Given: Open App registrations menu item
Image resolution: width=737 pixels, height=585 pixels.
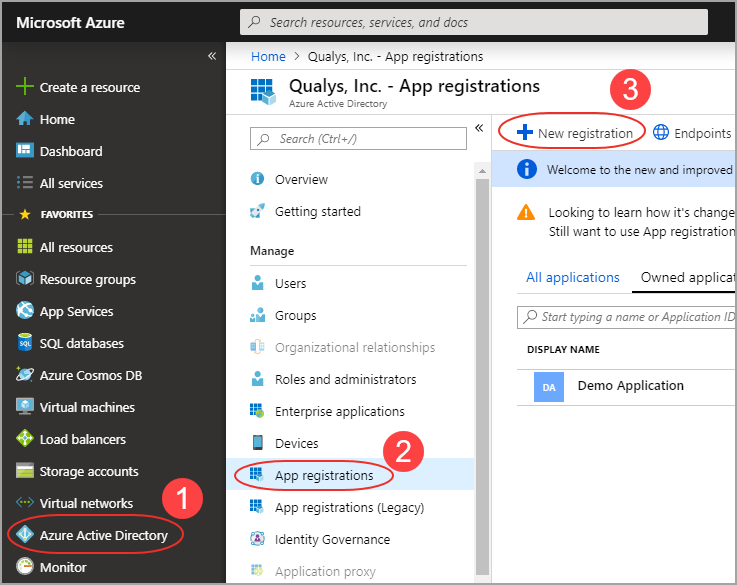Looking at the screenshot, I should (x=350, y=475).
